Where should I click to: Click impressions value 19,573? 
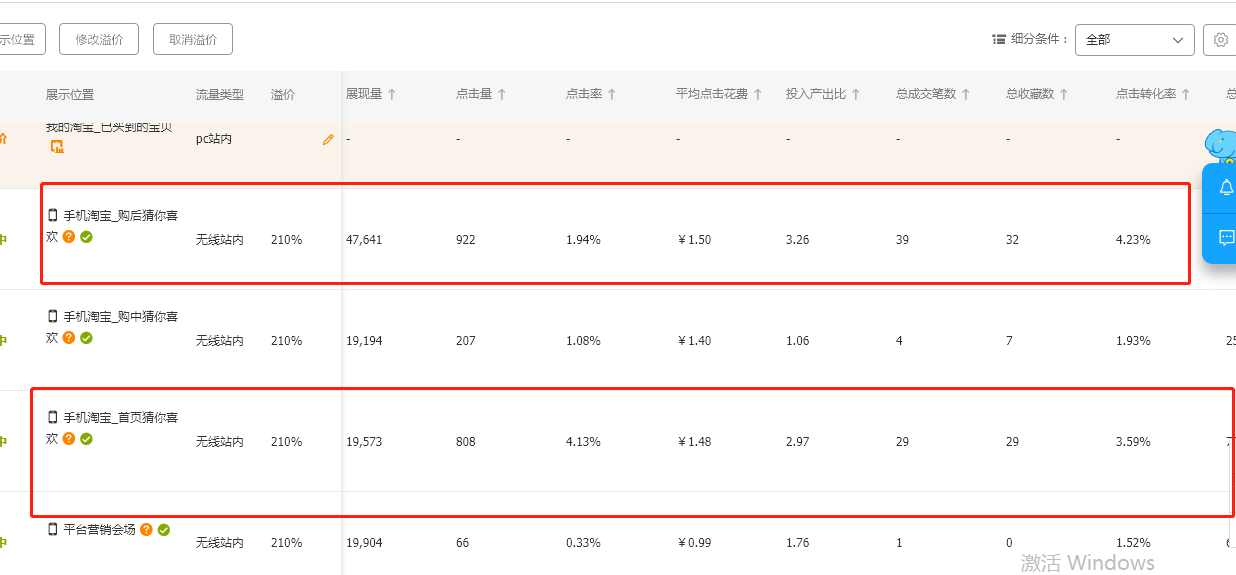[364, 442]
